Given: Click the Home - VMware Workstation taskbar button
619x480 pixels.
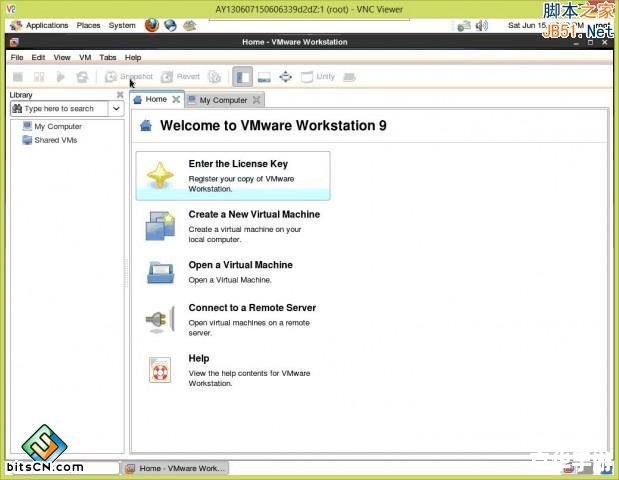Looking at the screenshot, I should [x=176, y=467].
